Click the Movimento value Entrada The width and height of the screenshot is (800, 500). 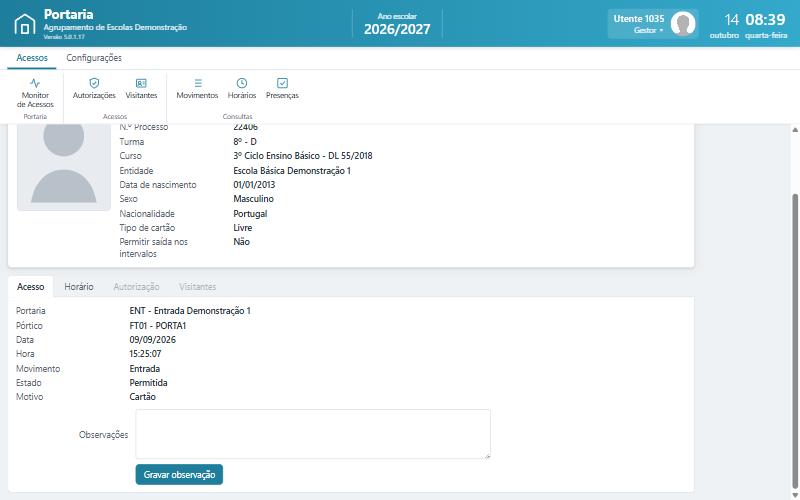[144, 369]
